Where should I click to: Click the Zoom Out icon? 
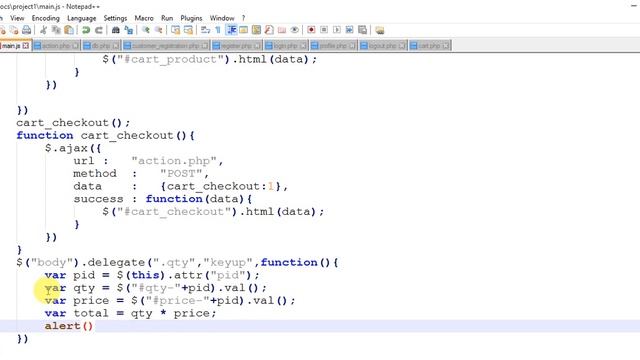pos(158,30)
